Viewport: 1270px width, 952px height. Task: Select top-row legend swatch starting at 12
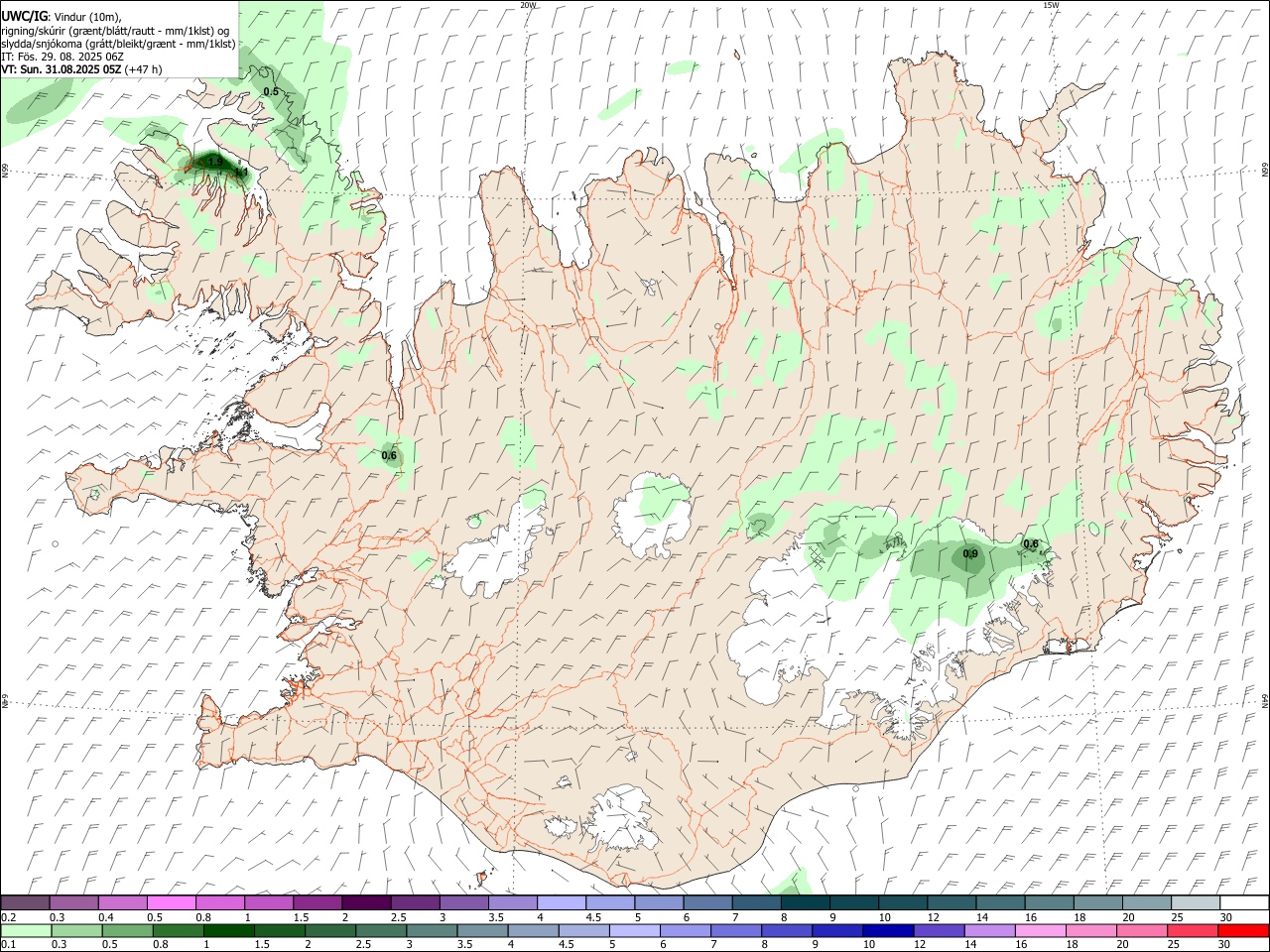point(952,902)
